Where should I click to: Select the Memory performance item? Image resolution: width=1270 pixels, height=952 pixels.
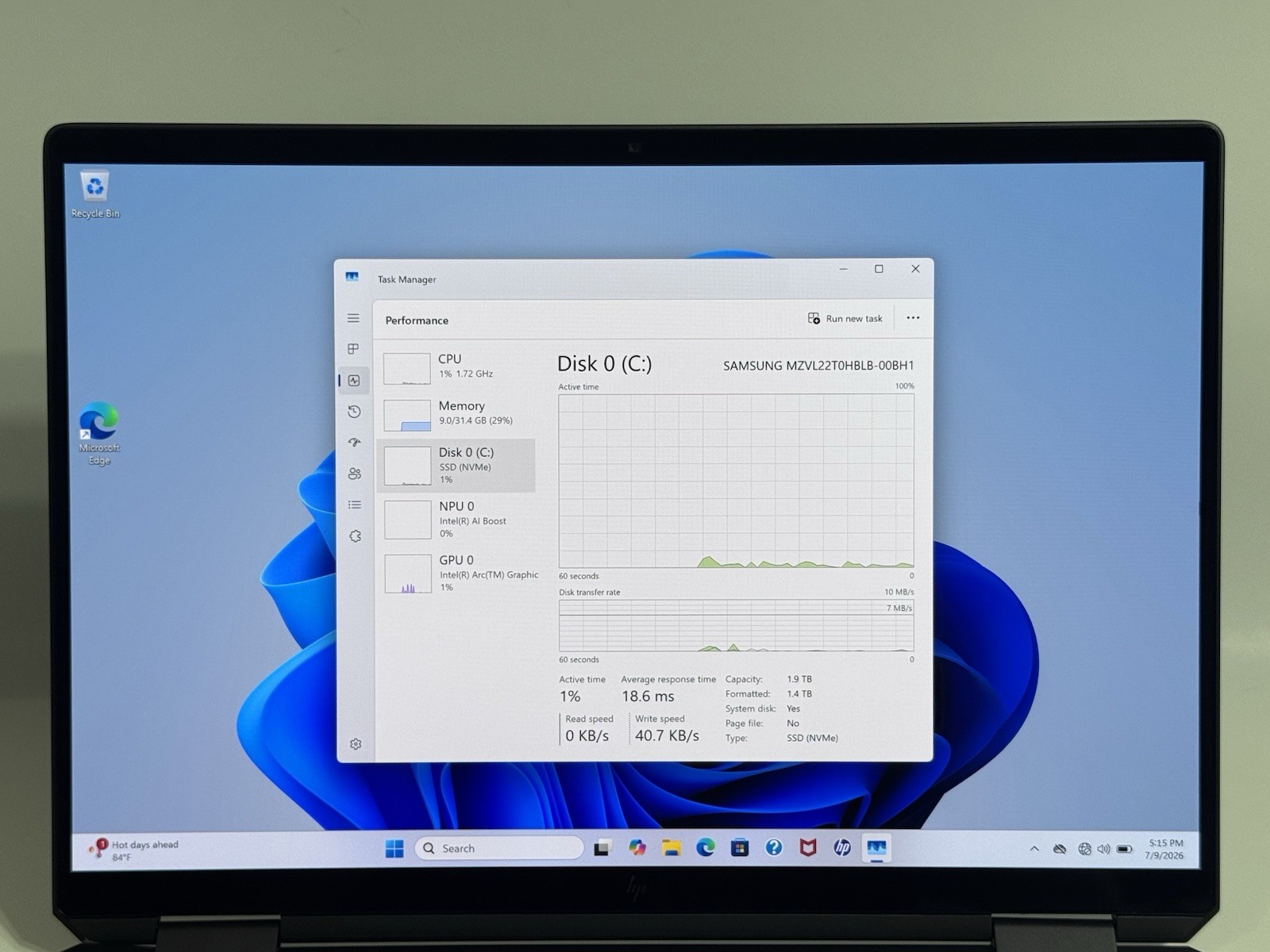coord(459,413)
